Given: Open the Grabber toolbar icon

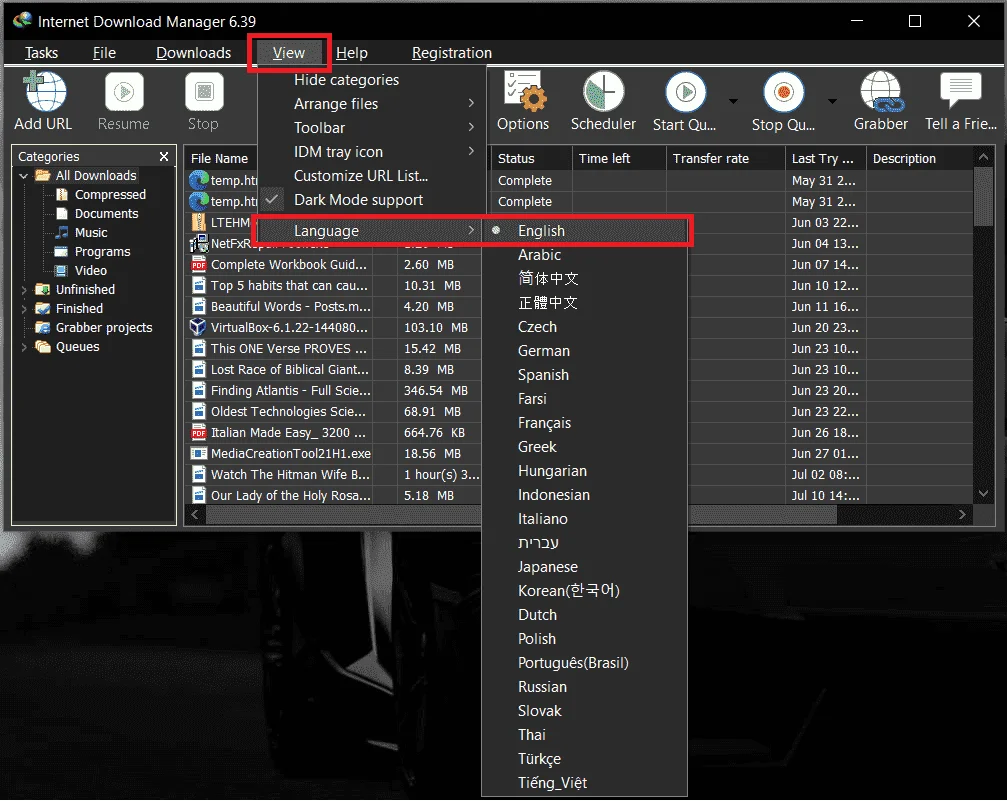Looking at the screenshot, I should point(881,92).
